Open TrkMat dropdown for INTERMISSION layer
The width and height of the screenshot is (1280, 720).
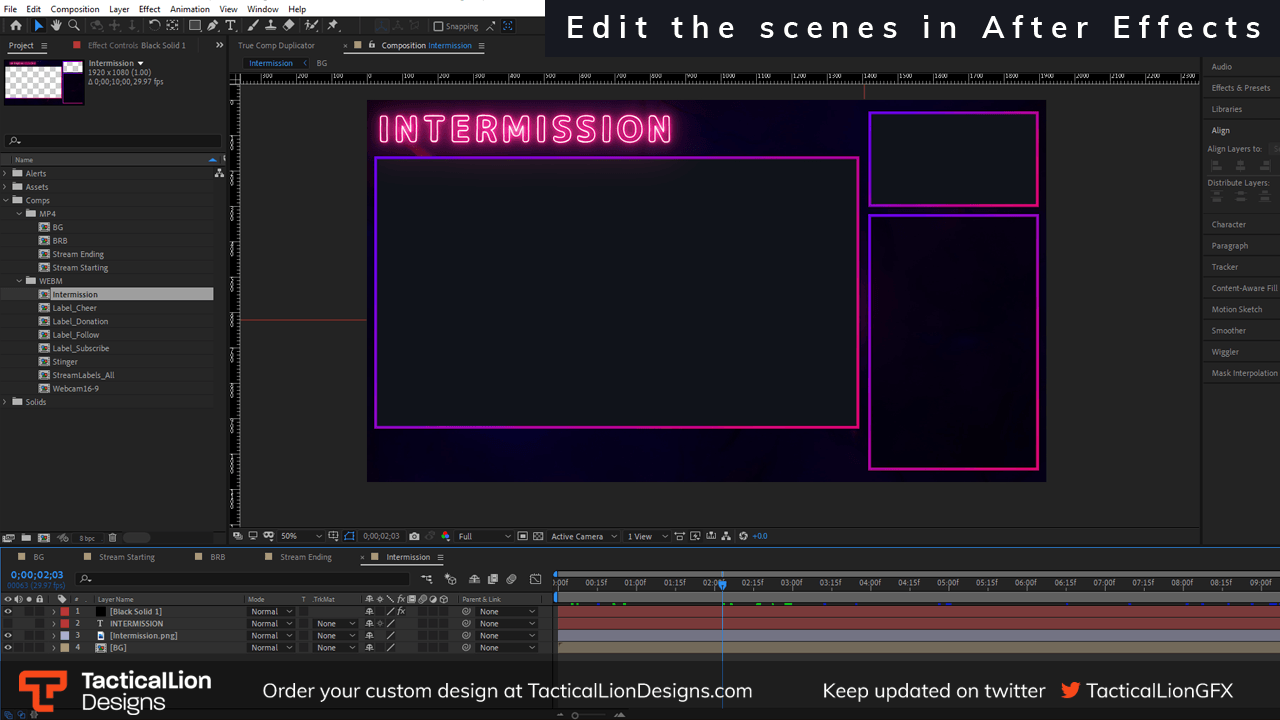click(335, 623)
